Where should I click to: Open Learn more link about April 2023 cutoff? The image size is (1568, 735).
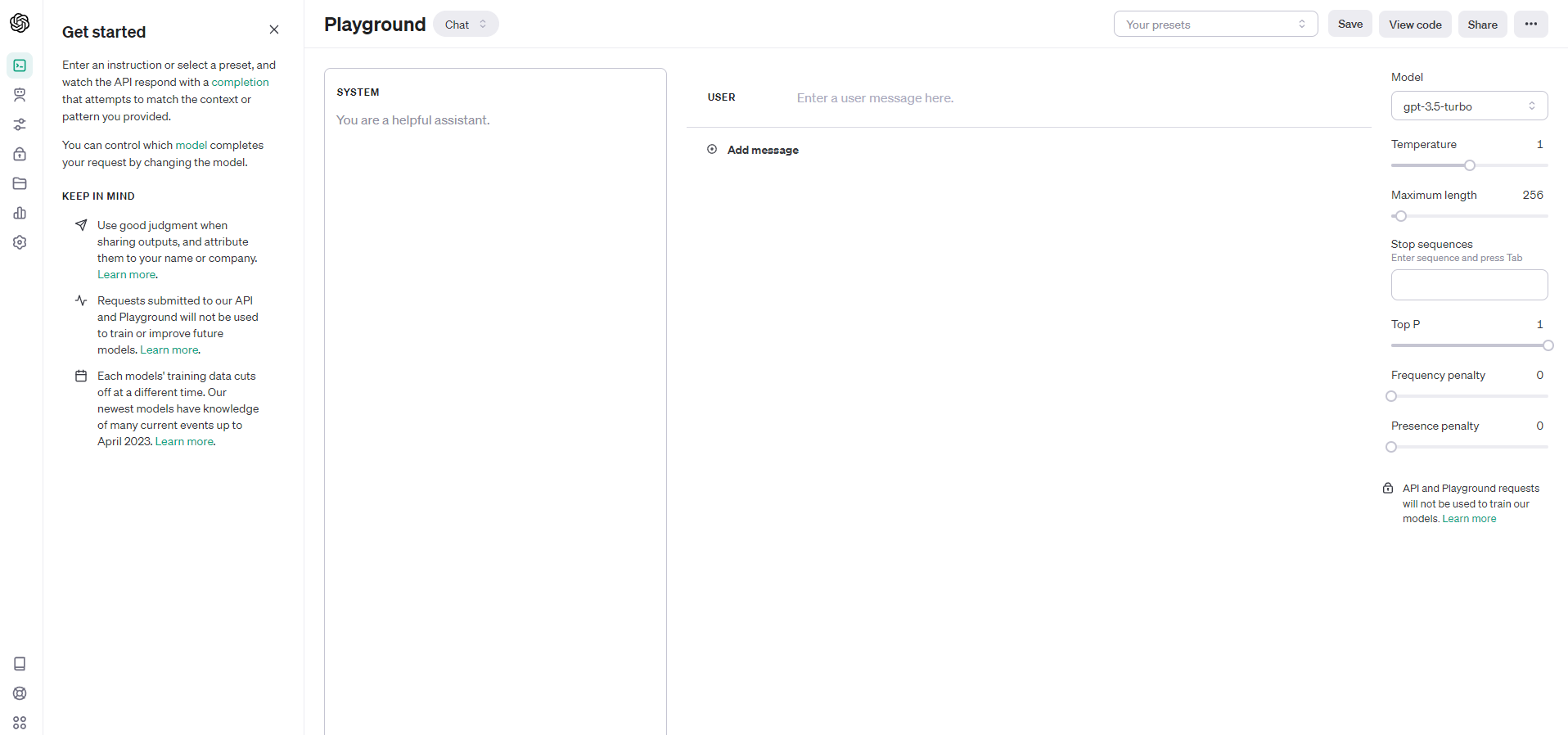(x=185, y=441)
